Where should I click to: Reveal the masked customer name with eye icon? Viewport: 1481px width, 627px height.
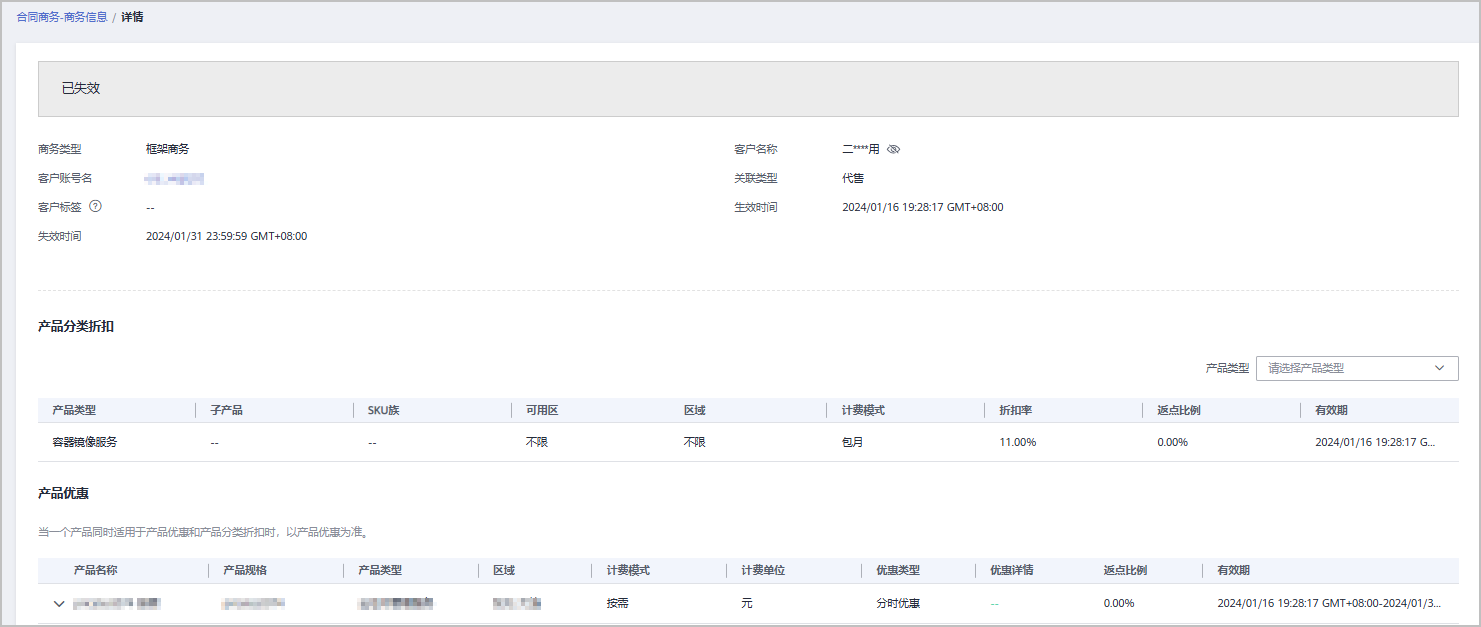[894, 149]
